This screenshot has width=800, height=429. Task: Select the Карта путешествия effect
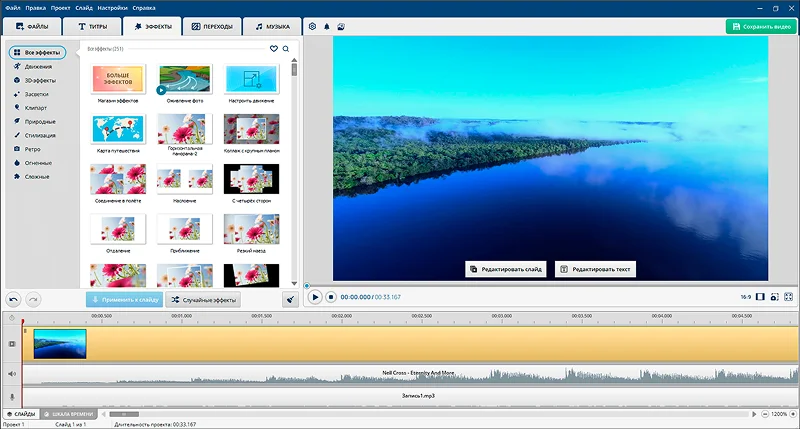(x=118, y=129)
